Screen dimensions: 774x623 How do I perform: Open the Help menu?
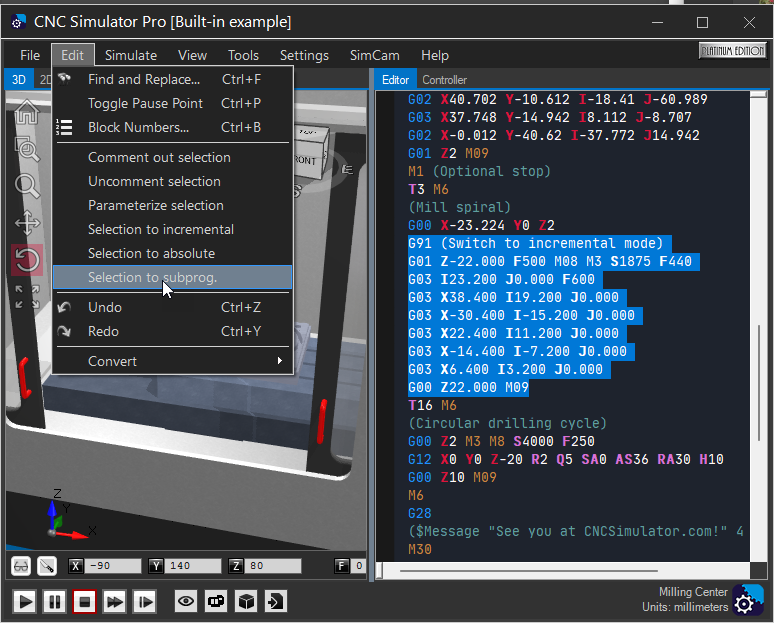click(x=435, y=55)
